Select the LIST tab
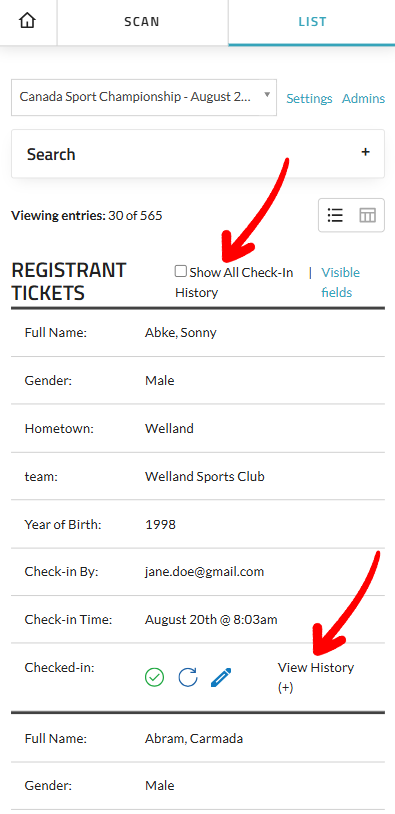Viewport: 395px width, 814px height. point(312,22)
